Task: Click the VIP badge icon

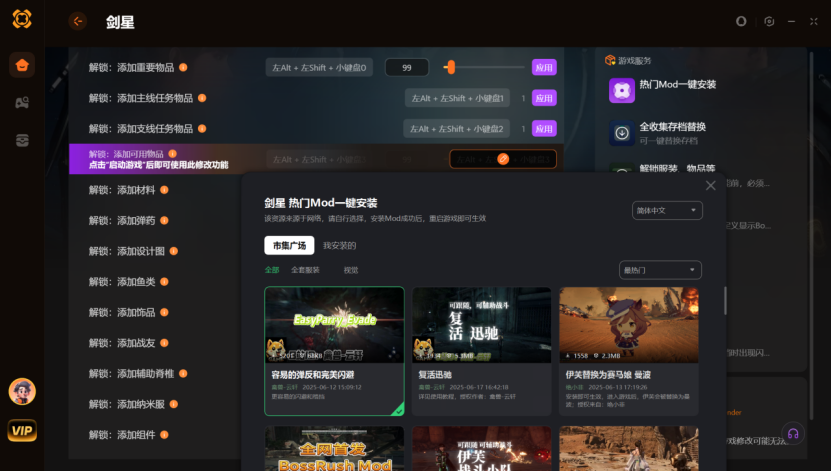Action: click(21, 431)
